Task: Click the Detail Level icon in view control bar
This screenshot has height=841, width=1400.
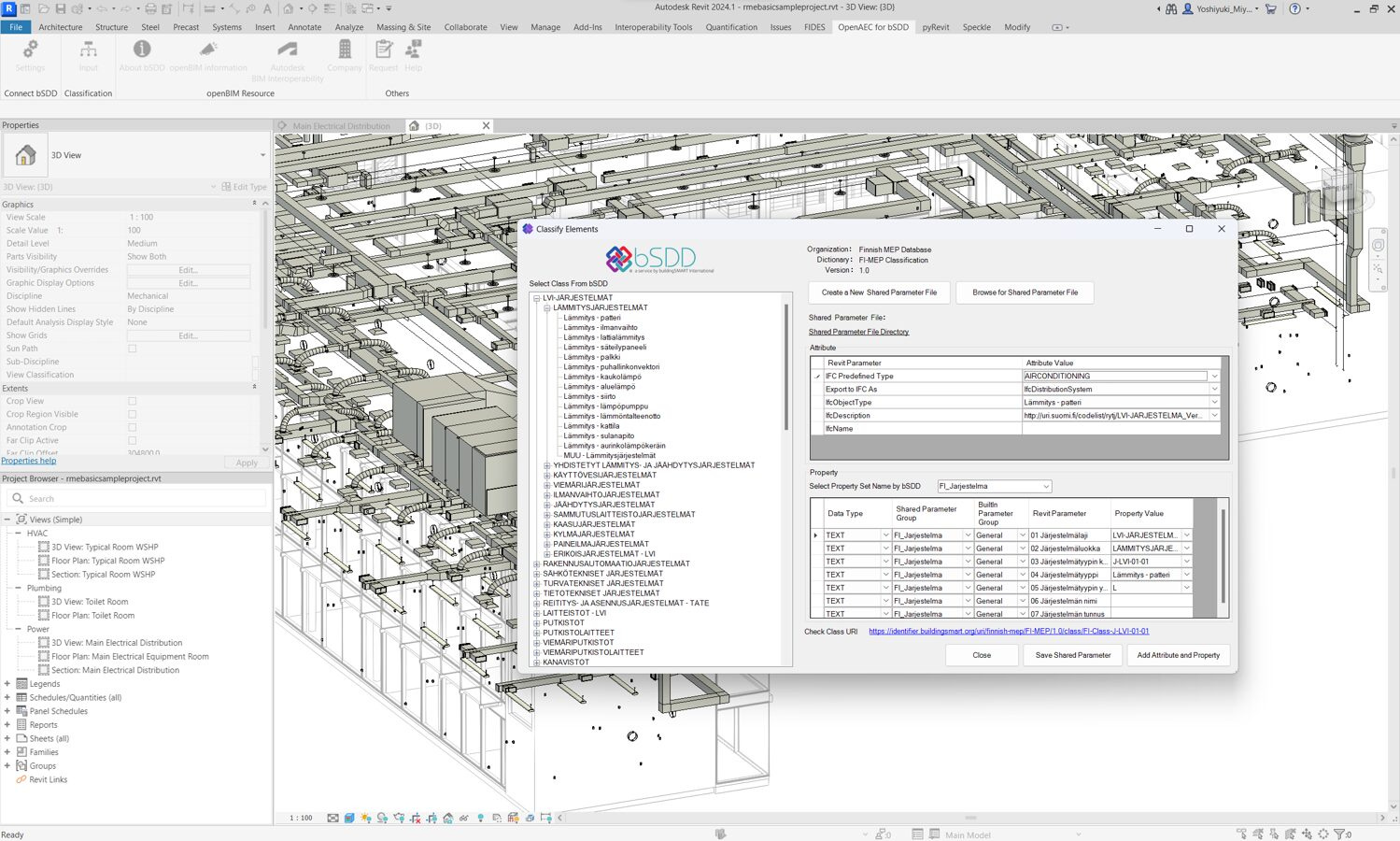Action: click(332, 818)
